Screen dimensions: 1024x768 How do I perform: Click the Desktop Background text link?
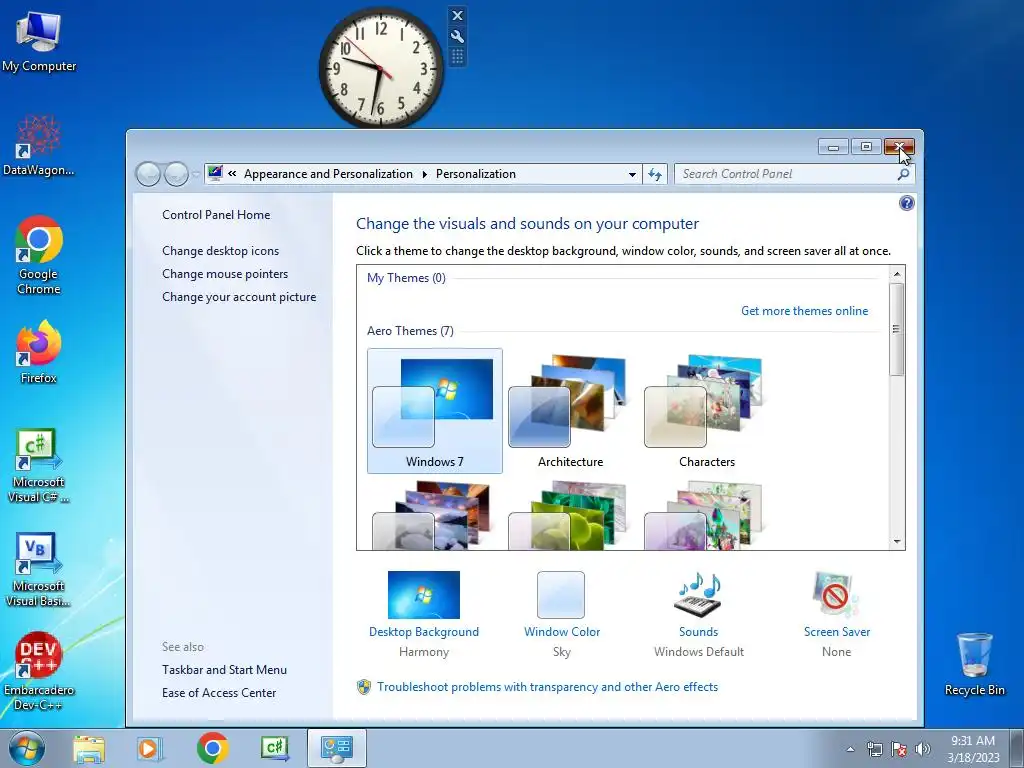click(x=424, y=632)
